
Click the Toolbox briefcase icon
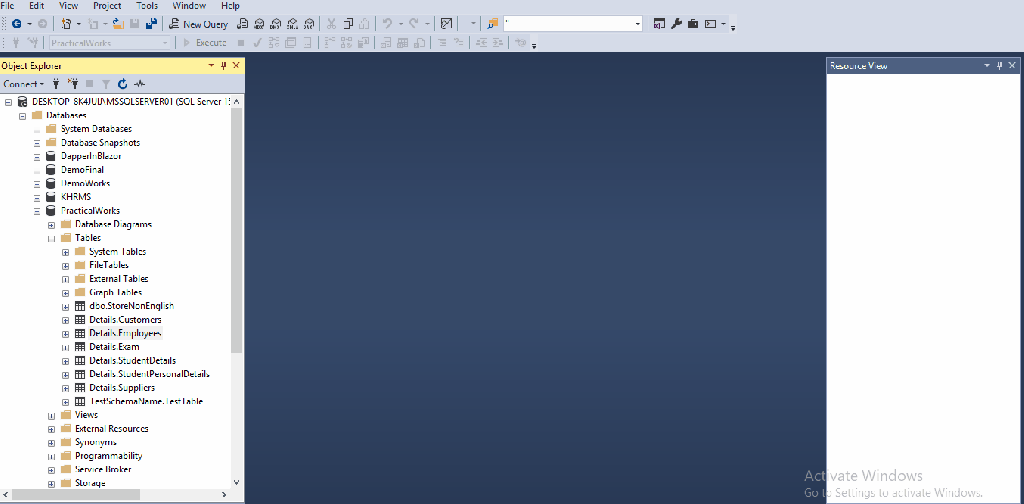(x=692, y=23)
